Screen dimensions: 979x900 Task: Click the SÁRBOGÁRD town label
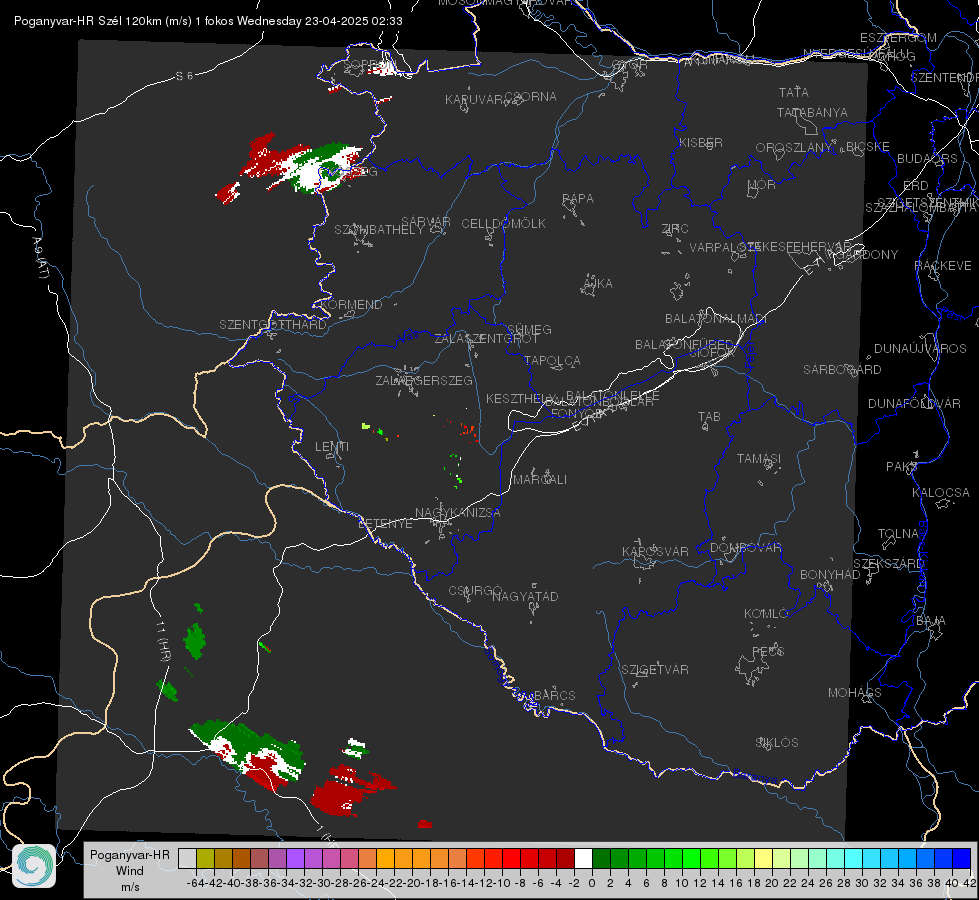(x=842, y=370)
